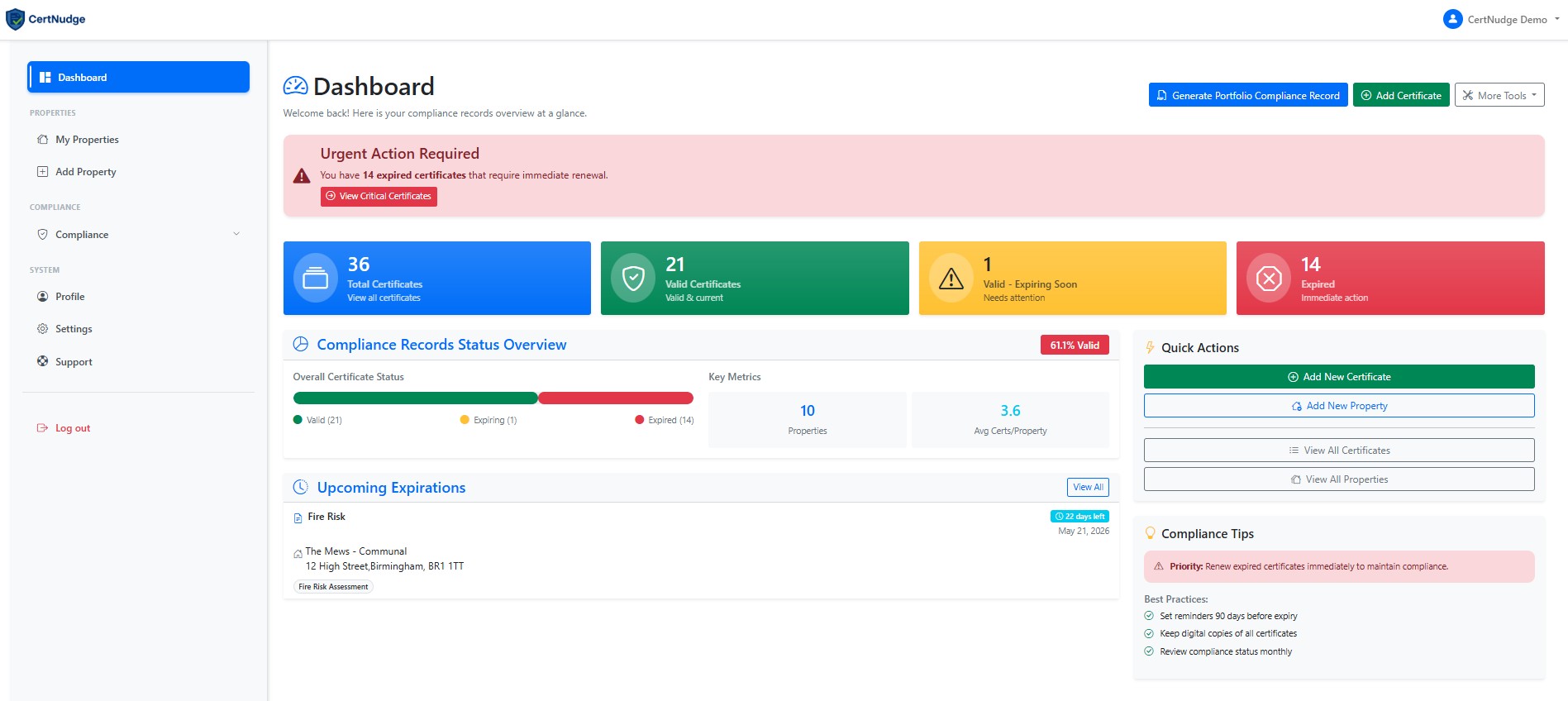The height and width of the screenshot is (701, 1568).
Task: Click The Mews - Communal property name
Action: click(x=356, y=551)
